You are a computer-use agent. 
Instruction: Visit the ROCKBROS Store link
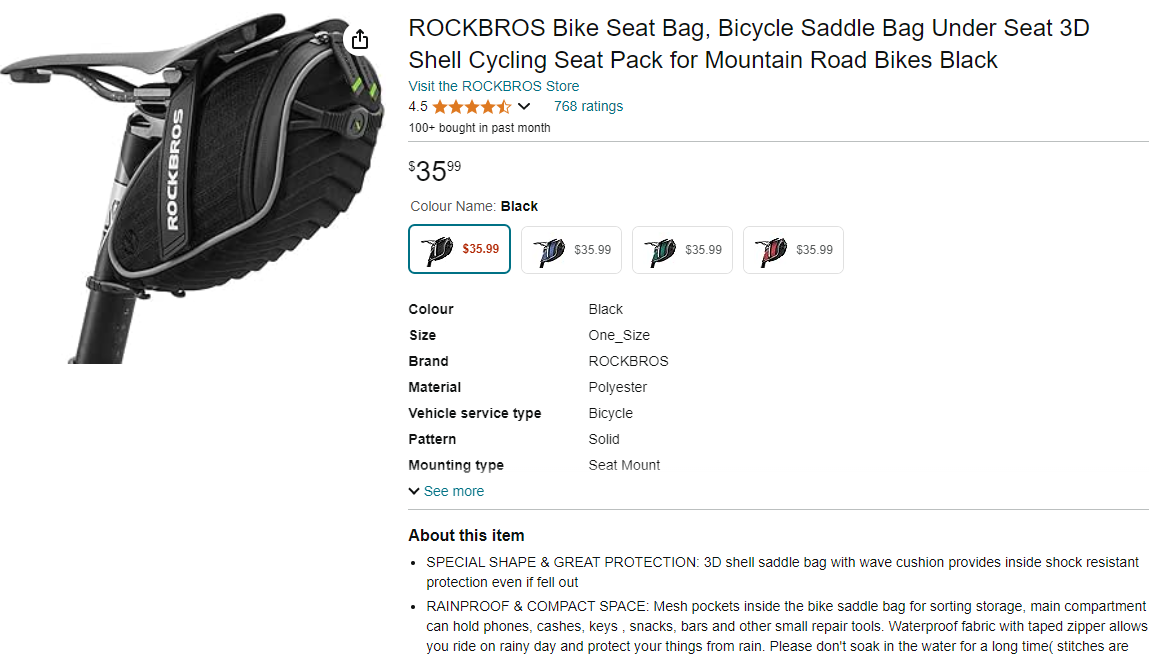[493, 86]
